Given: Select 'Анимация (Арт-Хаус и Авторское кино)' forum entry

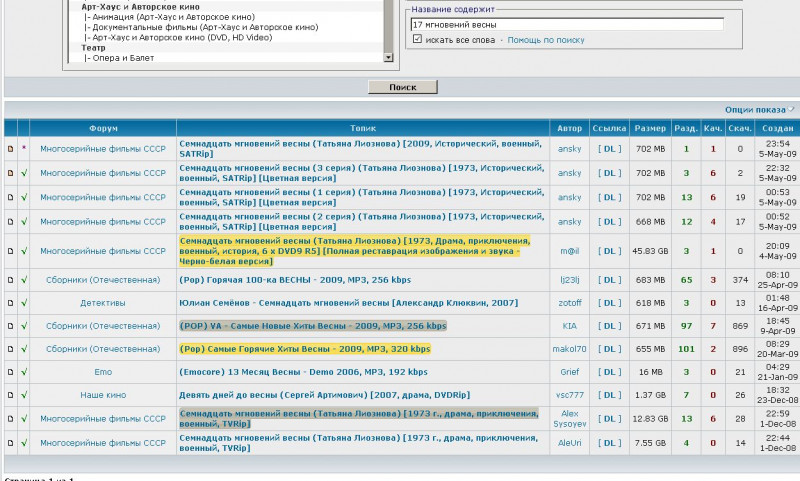Looking at the screenshot, I should [x=173, y=17].
